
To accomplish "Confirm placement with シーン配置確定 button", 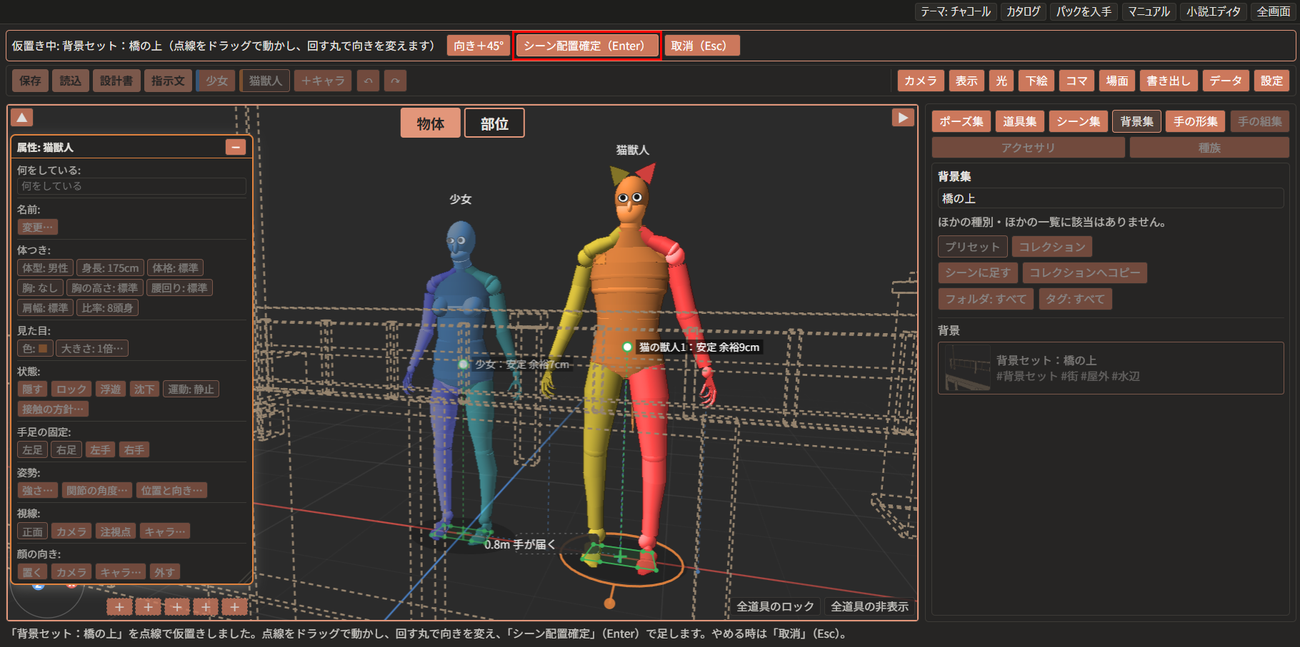I will 587,46.
